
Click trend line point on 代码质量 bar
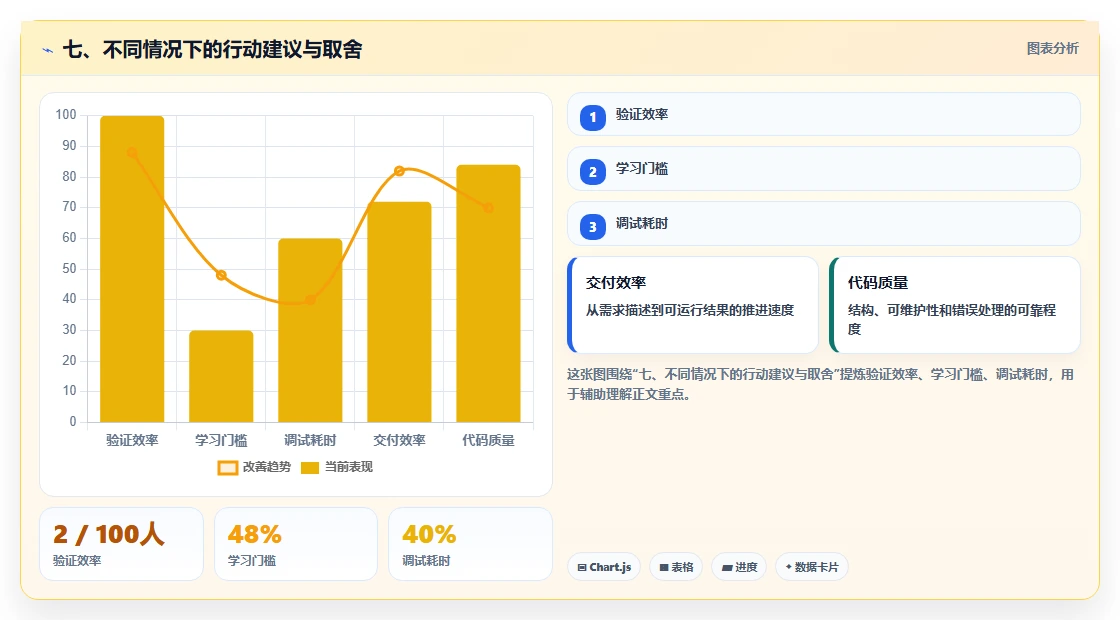pyautogui.click(x=489, y=208)
